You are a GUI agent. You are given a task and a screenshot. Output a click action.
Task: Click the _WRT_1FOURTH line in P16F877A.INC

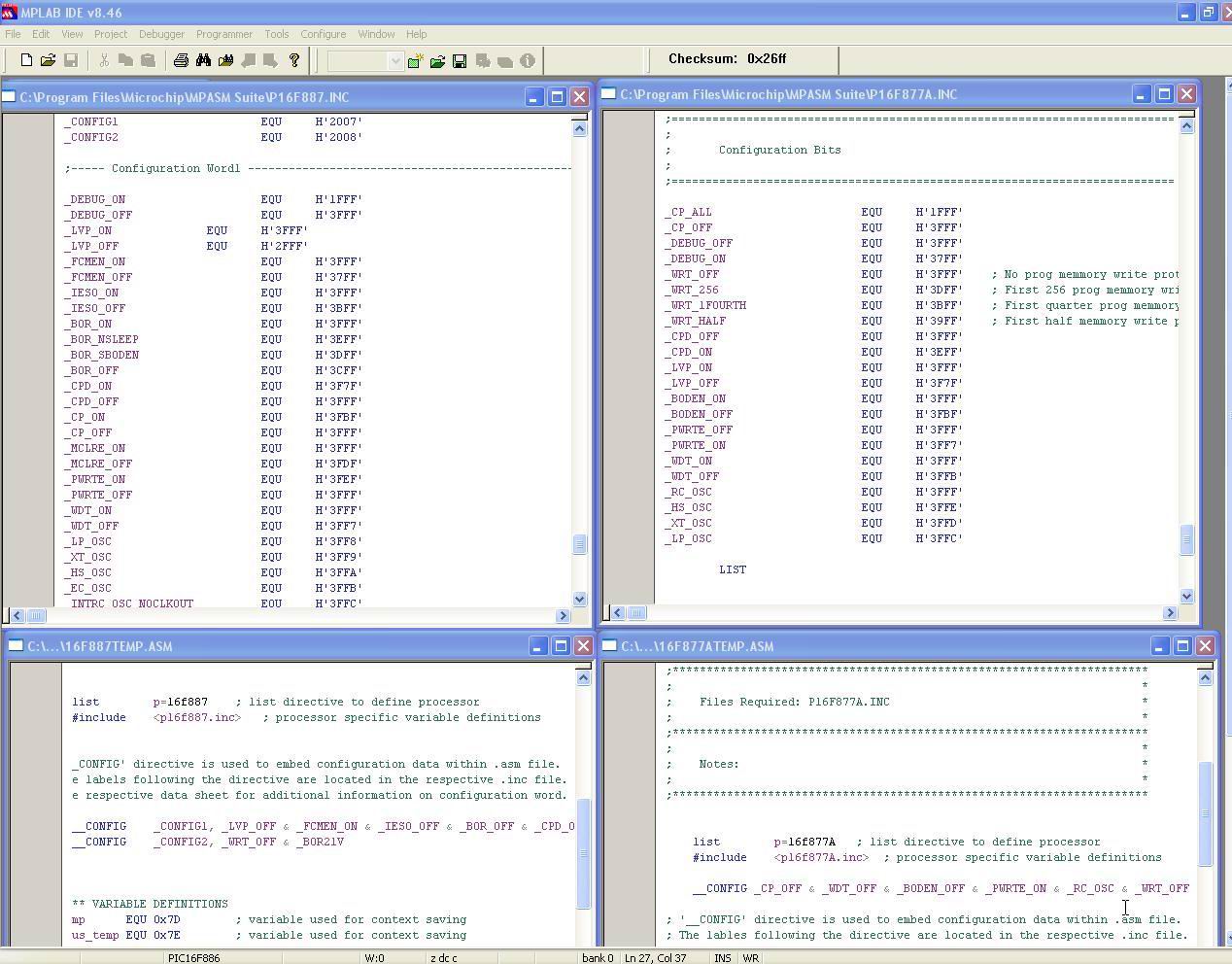pos(921,305)
